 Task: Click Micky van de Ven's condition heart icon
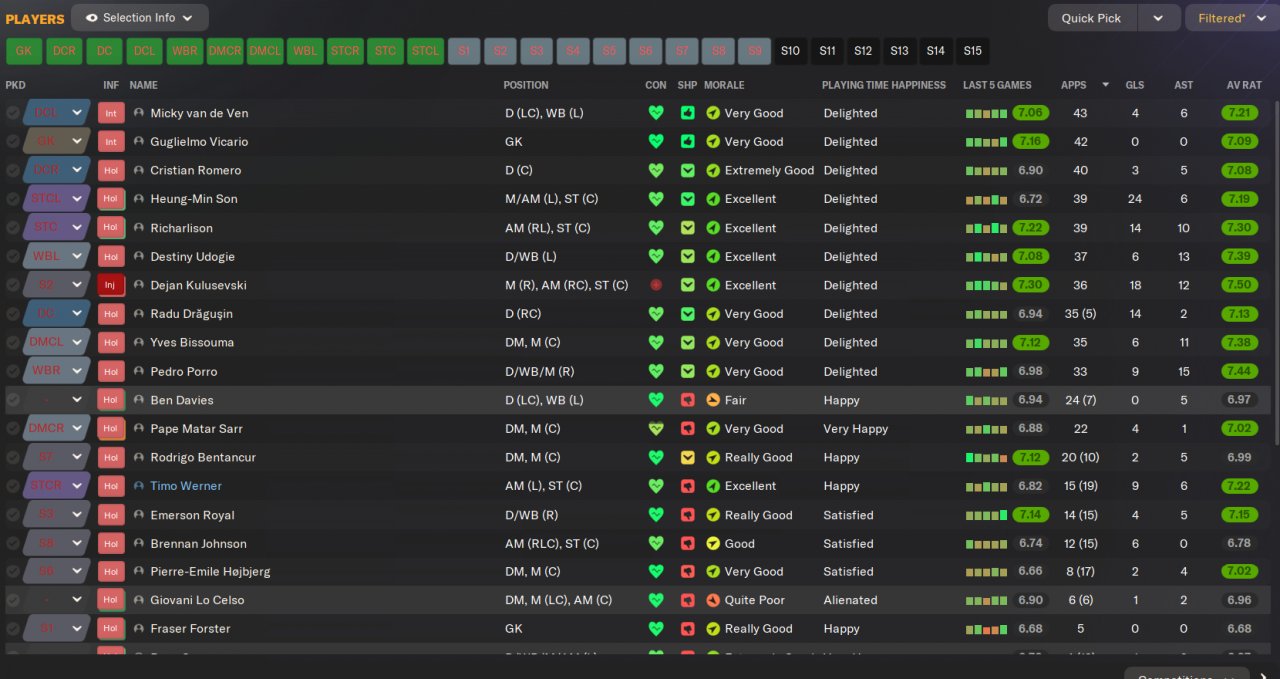click(656, 113)
